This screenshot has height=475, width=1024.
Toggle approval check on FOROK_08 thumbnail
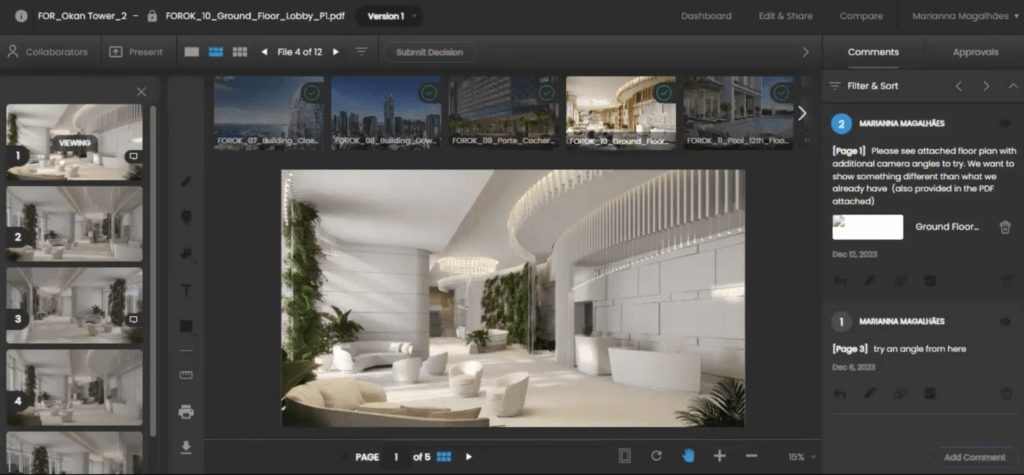429,93
